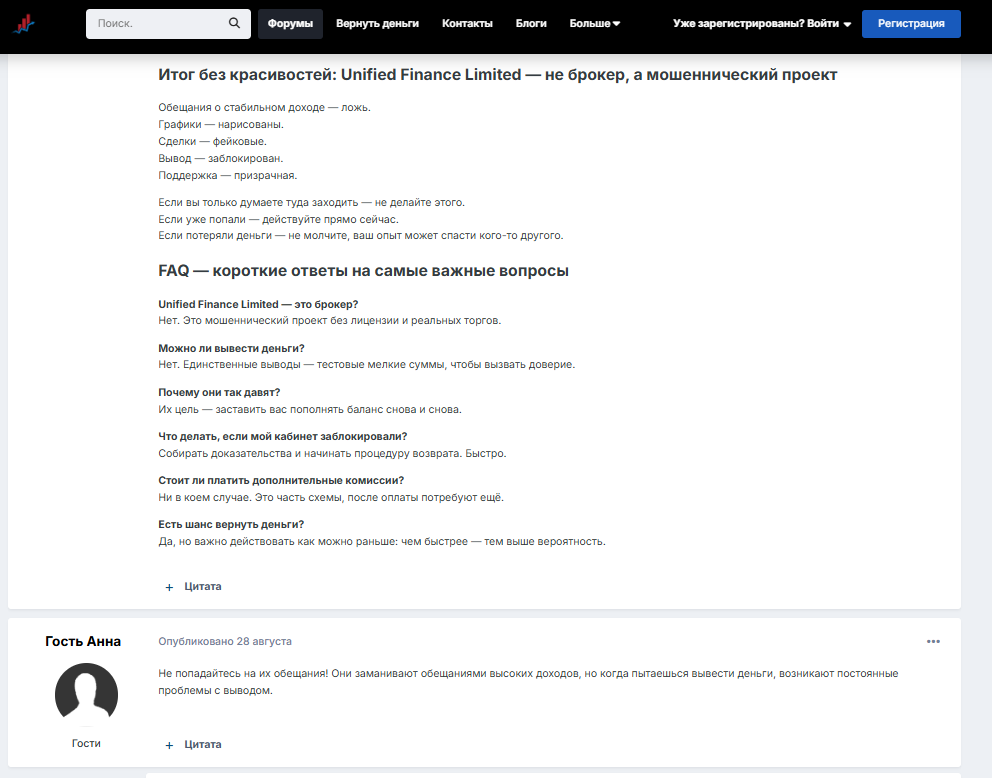The image size is (992, 778).
Task: Click Гость Анна's avatar image
Action: point(86,694)
